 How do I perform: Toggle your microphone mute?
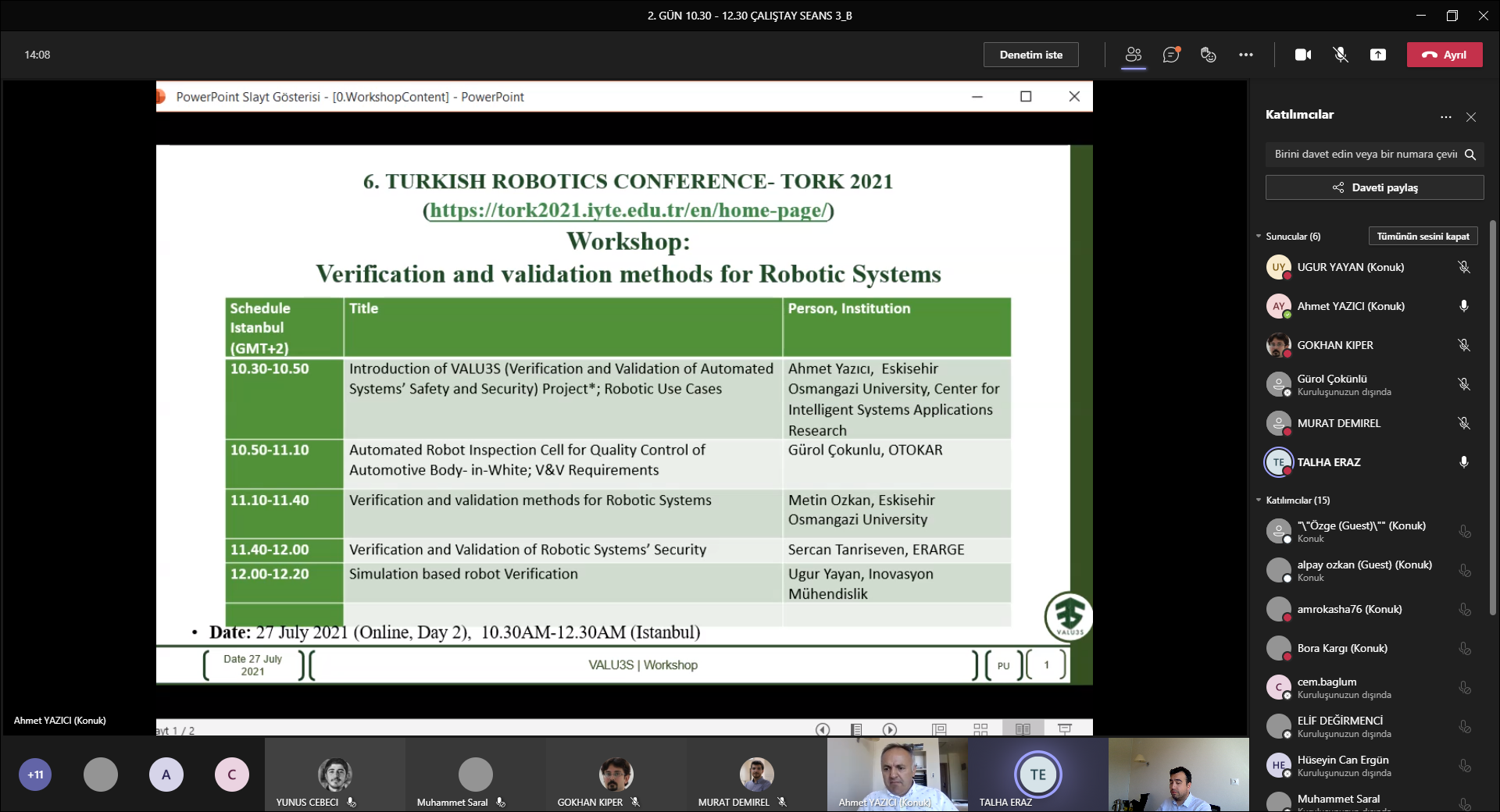(1341, 55)
